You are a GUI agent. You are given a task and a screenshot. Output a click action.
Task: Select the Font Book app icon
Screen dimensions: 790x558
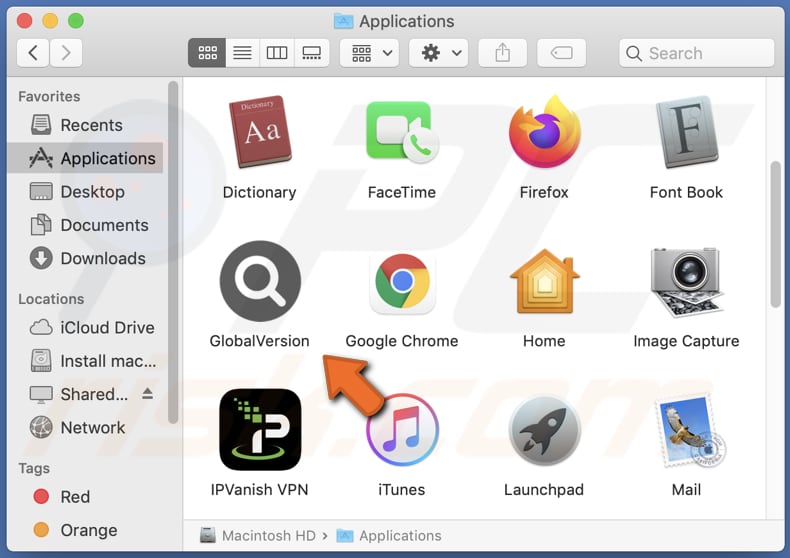[x=686, y=132]
